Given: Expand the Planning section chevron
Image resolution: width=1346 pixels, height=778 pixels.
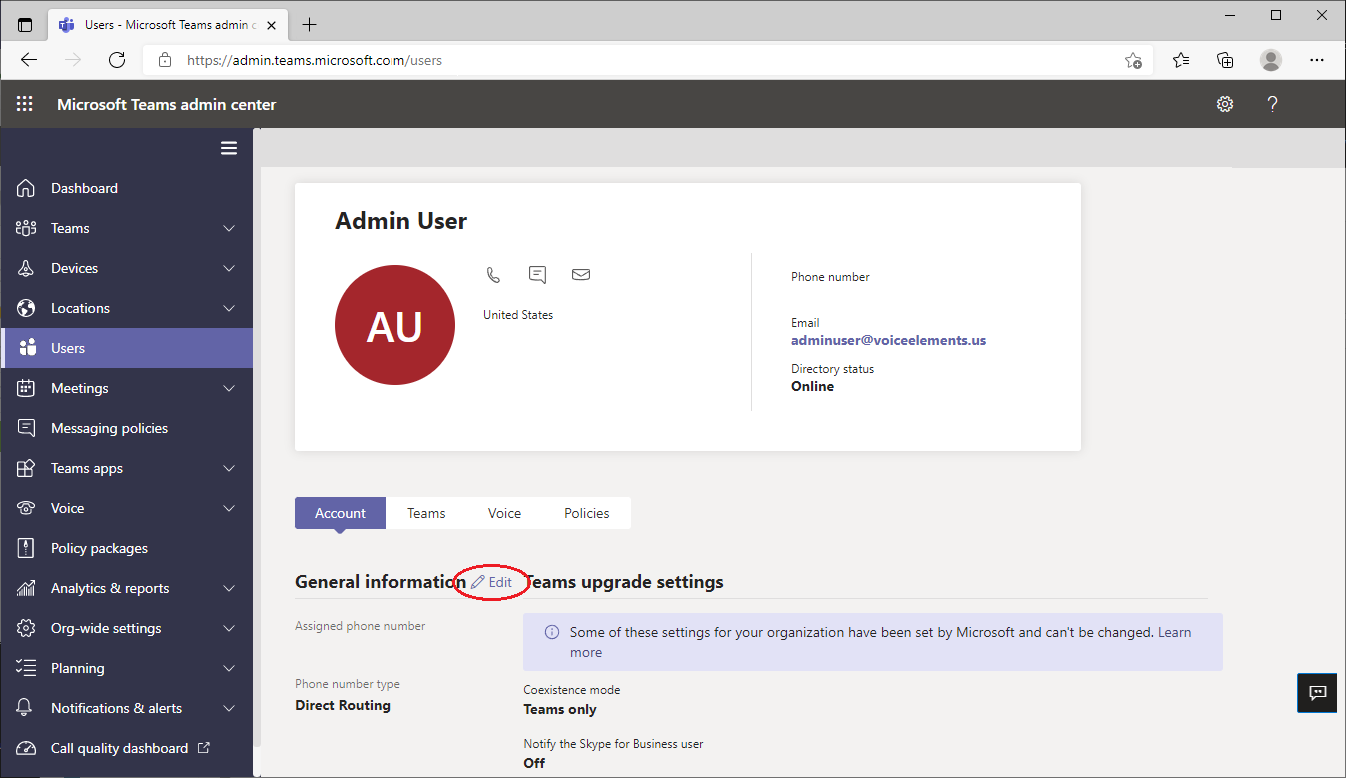Looking at the screenshot, I should [x=229, y=668].
